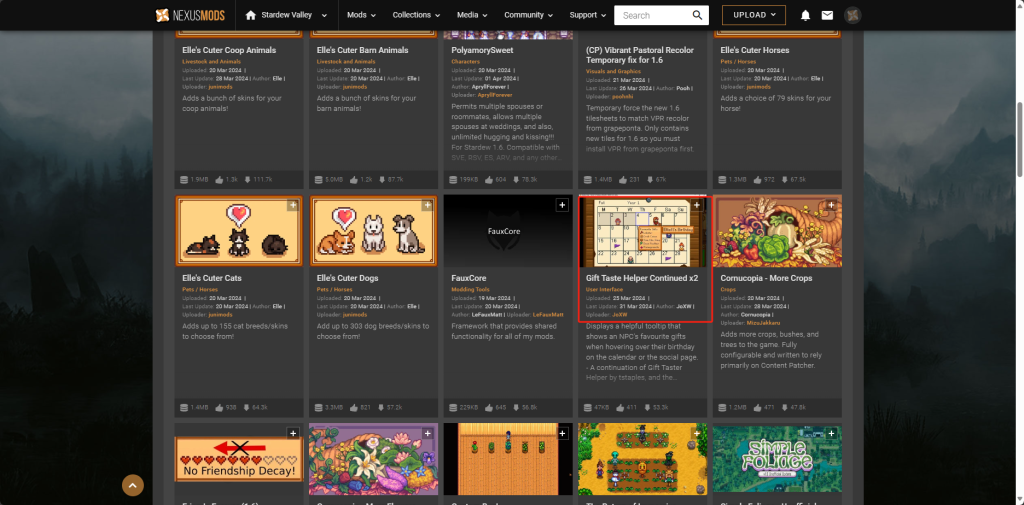Click the search magnifier icon
This screenshot has height=505, width=1024.
click(698, 15)
